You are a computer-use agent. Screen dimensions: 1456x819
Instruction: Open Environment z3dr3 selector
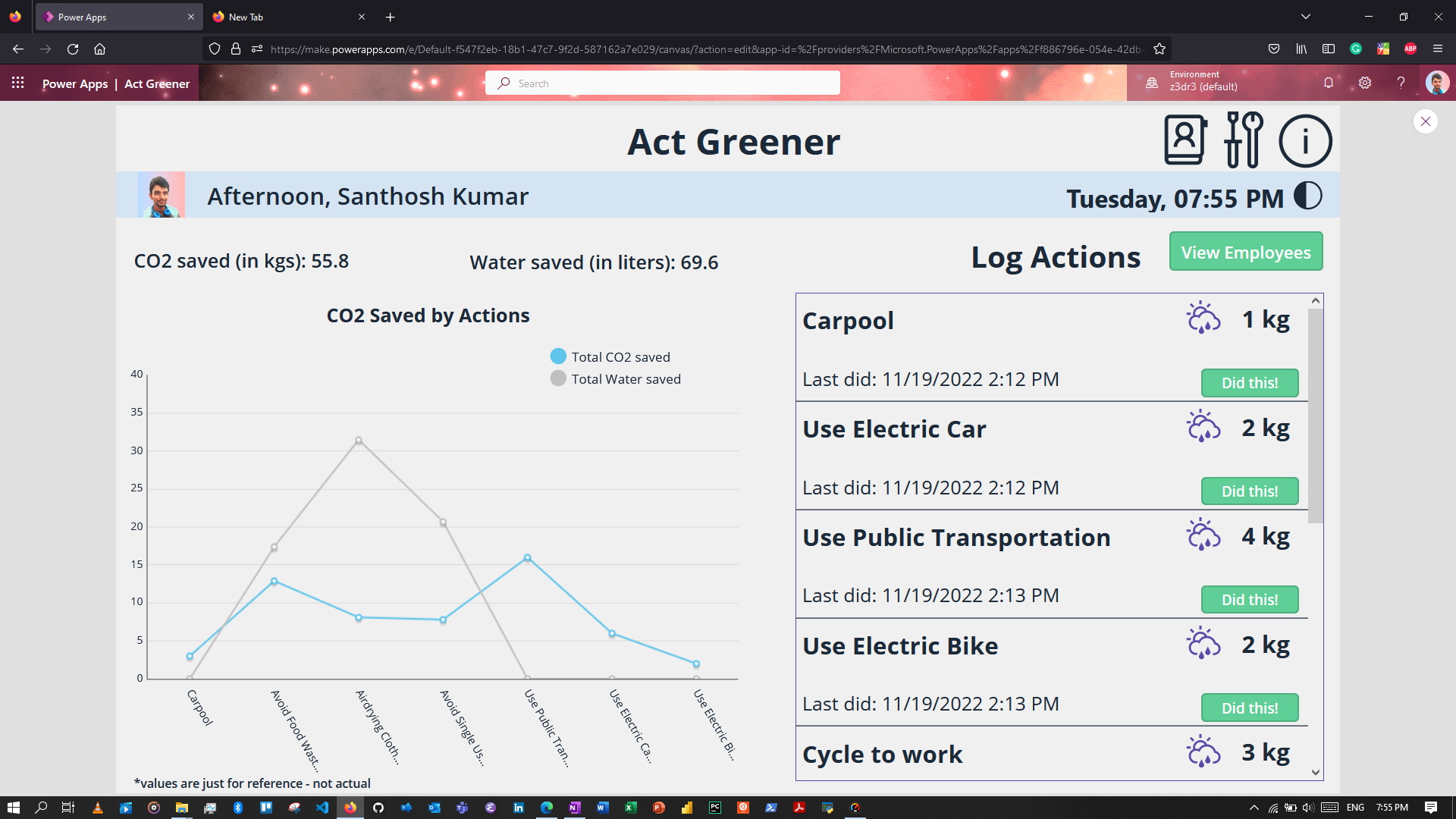click(x=1202, y=81)
